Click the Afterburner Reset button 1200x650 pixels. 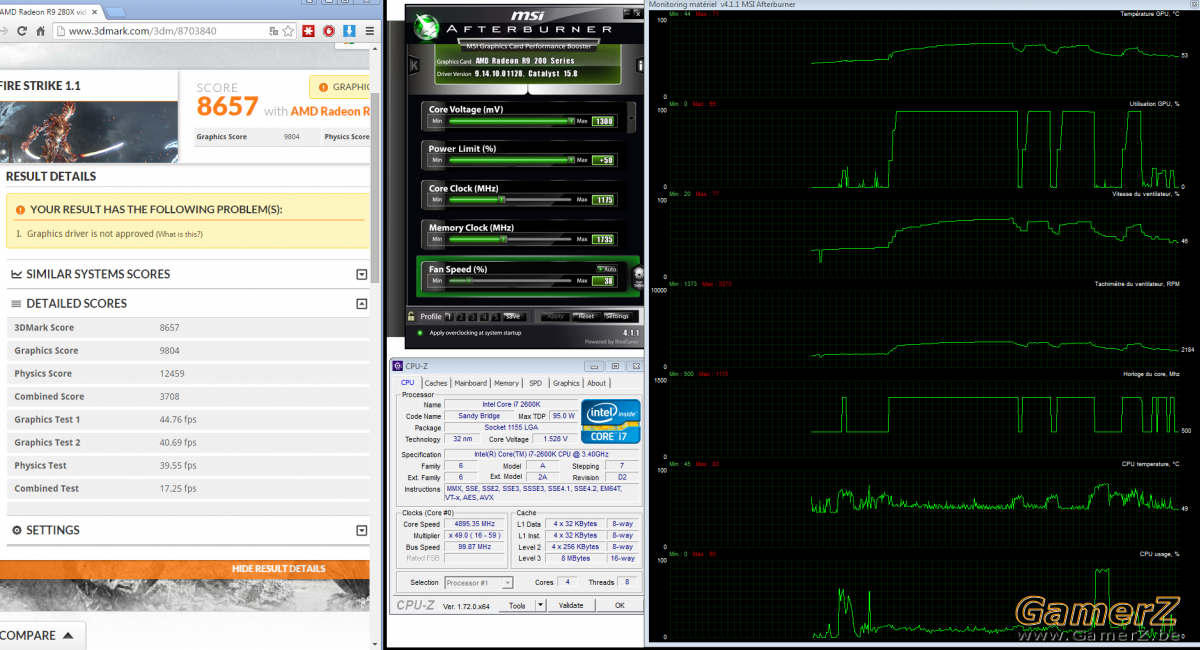tap(586, 316)
